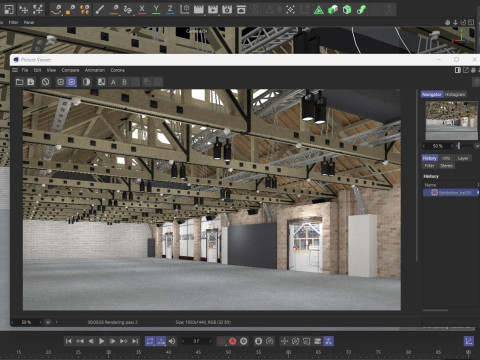Select the Stereo tab
480x360 pixels.
[446, 166]
